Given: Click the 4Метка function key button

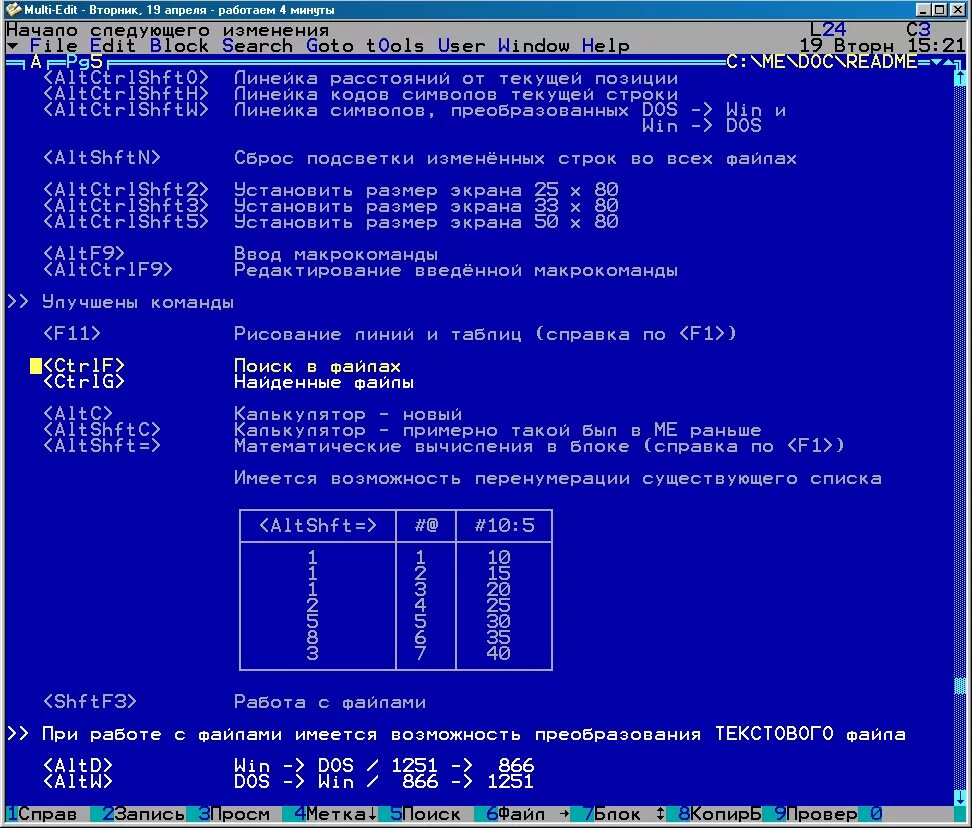Looking at the screenshot, I should pos(335,814).
